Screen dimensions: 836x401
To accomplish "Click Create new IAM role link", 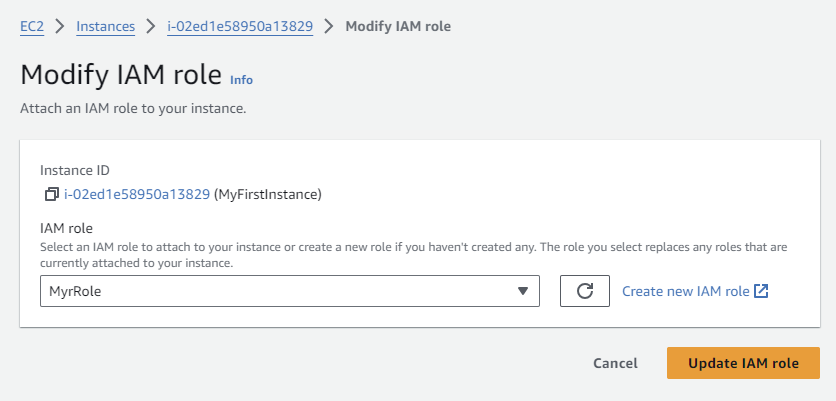I will 695,291.
